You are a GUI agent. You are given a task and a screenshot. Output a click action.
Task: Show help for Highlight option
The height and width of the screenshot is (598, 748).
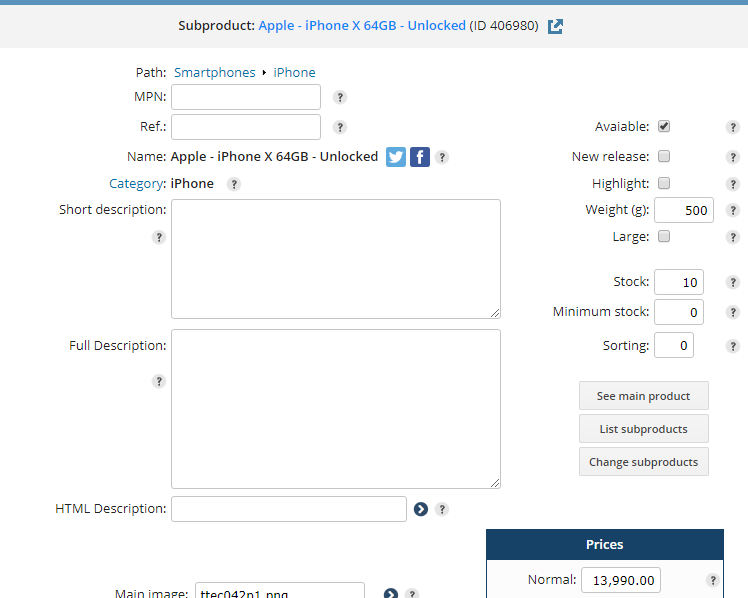point(733,184)
